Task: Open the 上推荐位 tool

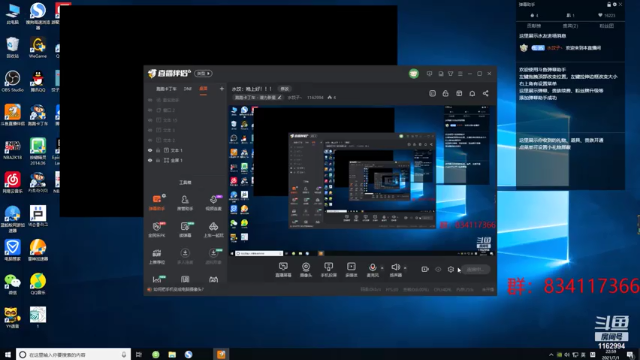Action: tap(157, 256)
